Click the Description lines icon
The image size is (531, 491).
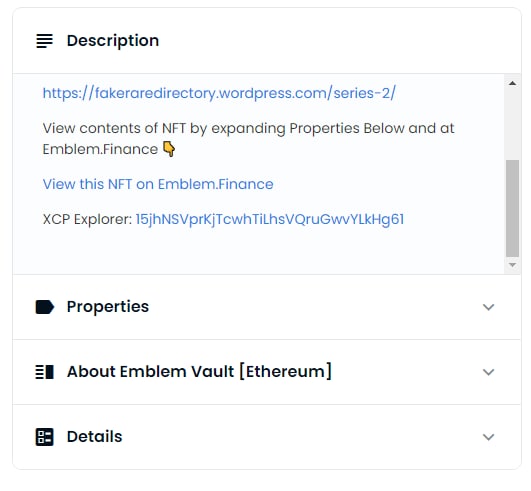pos(44,41)
